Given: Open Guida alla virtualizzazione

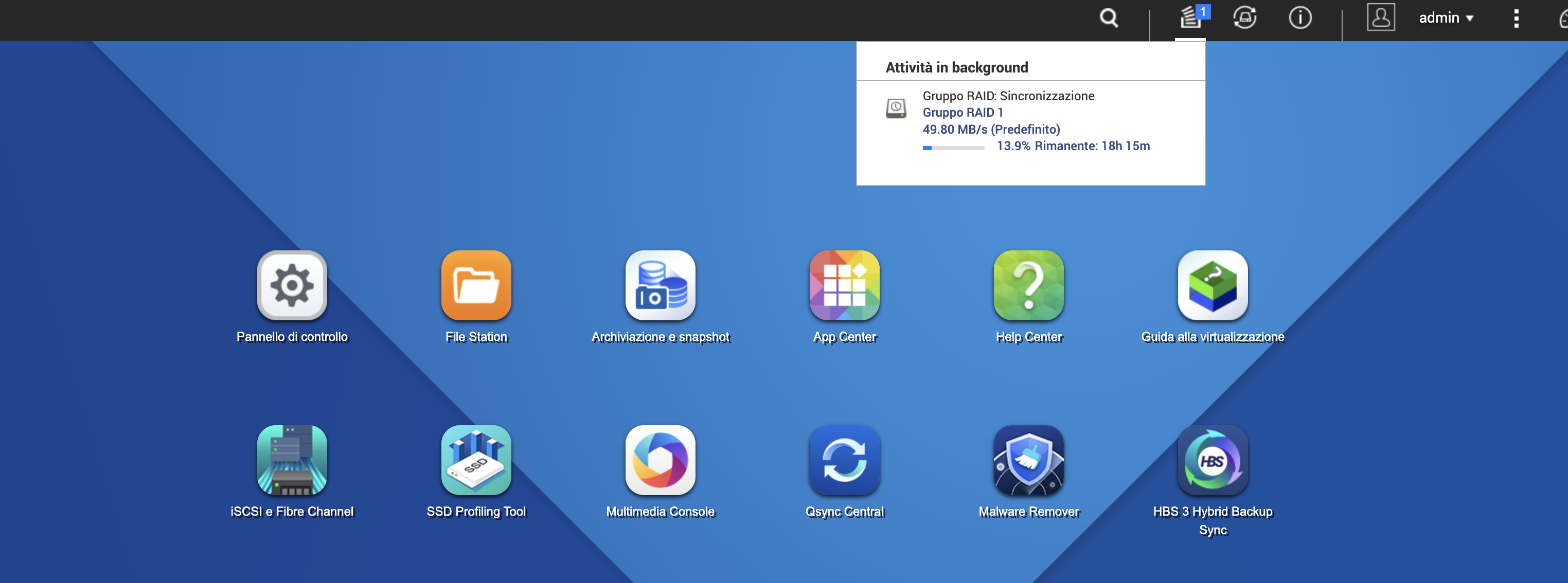Looking at the screenshot, I should (x=1213, y=285).
